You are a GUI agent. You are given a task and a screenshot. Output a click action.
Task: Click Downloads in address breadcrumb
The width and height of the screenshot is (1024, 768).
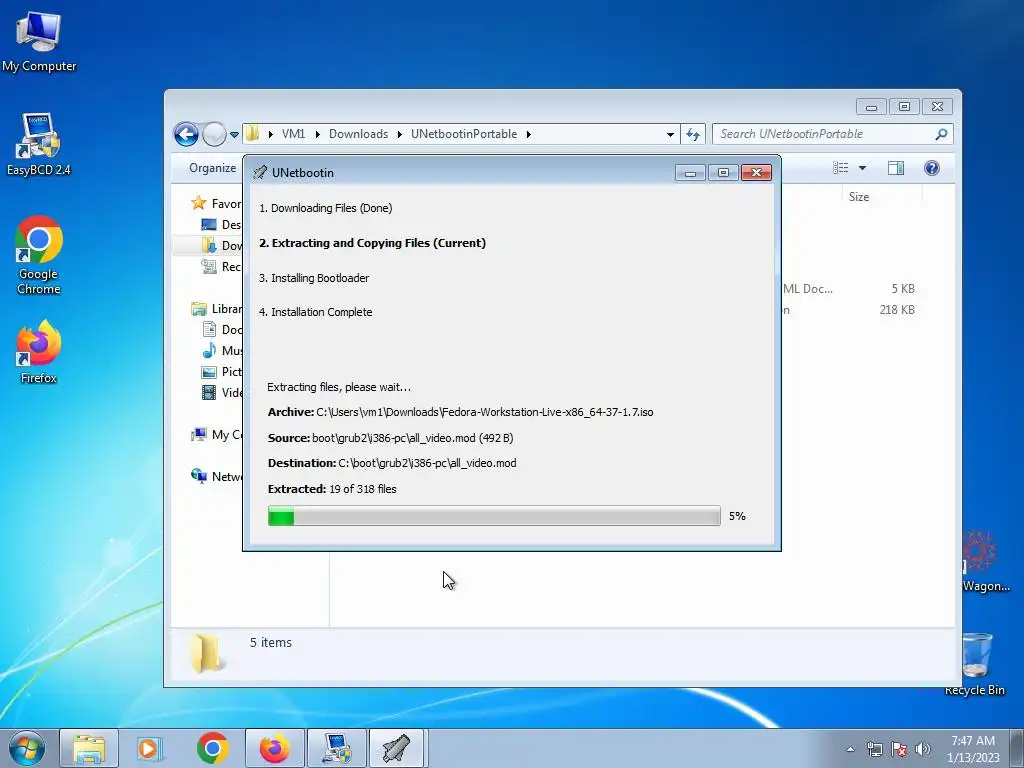tap(359, 134)
